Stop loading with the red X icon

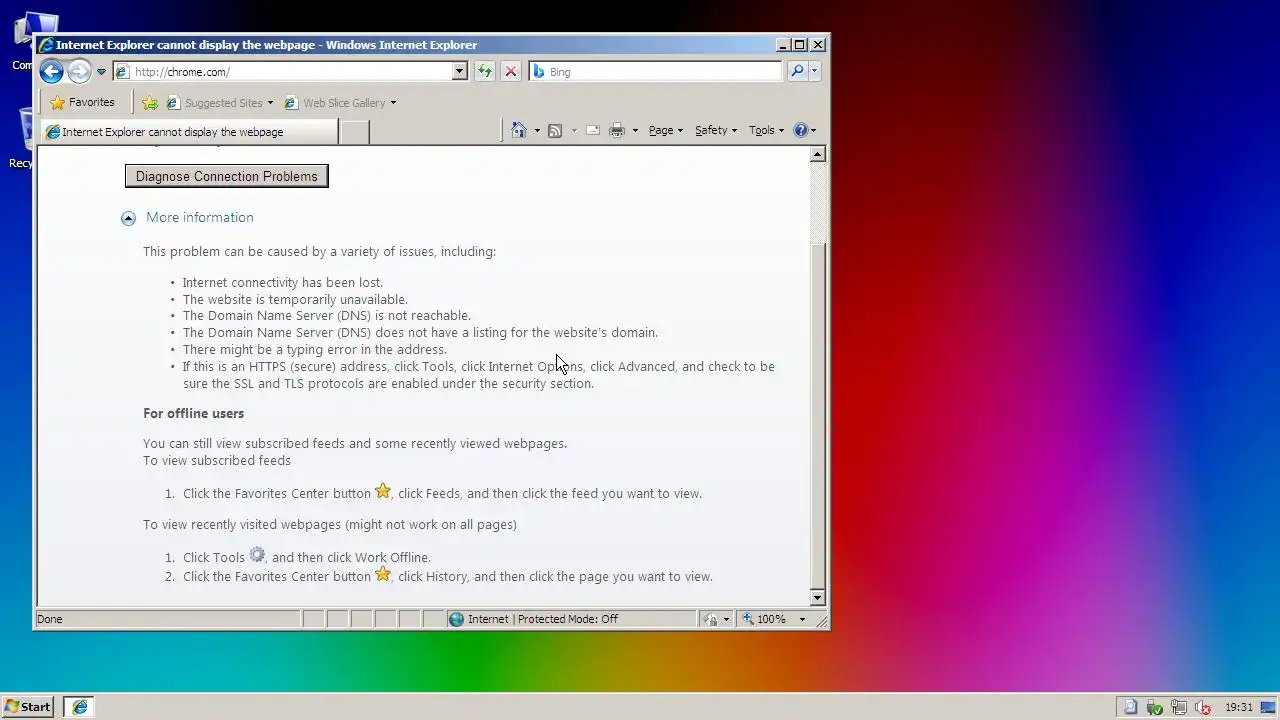(x=510, y=72)
